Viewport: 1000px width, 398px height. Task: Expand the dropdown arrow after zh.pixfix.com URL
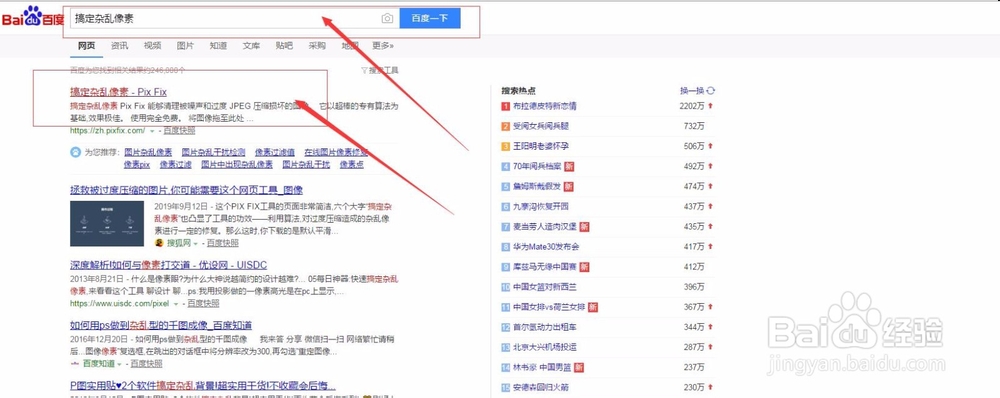coord(152,131)
